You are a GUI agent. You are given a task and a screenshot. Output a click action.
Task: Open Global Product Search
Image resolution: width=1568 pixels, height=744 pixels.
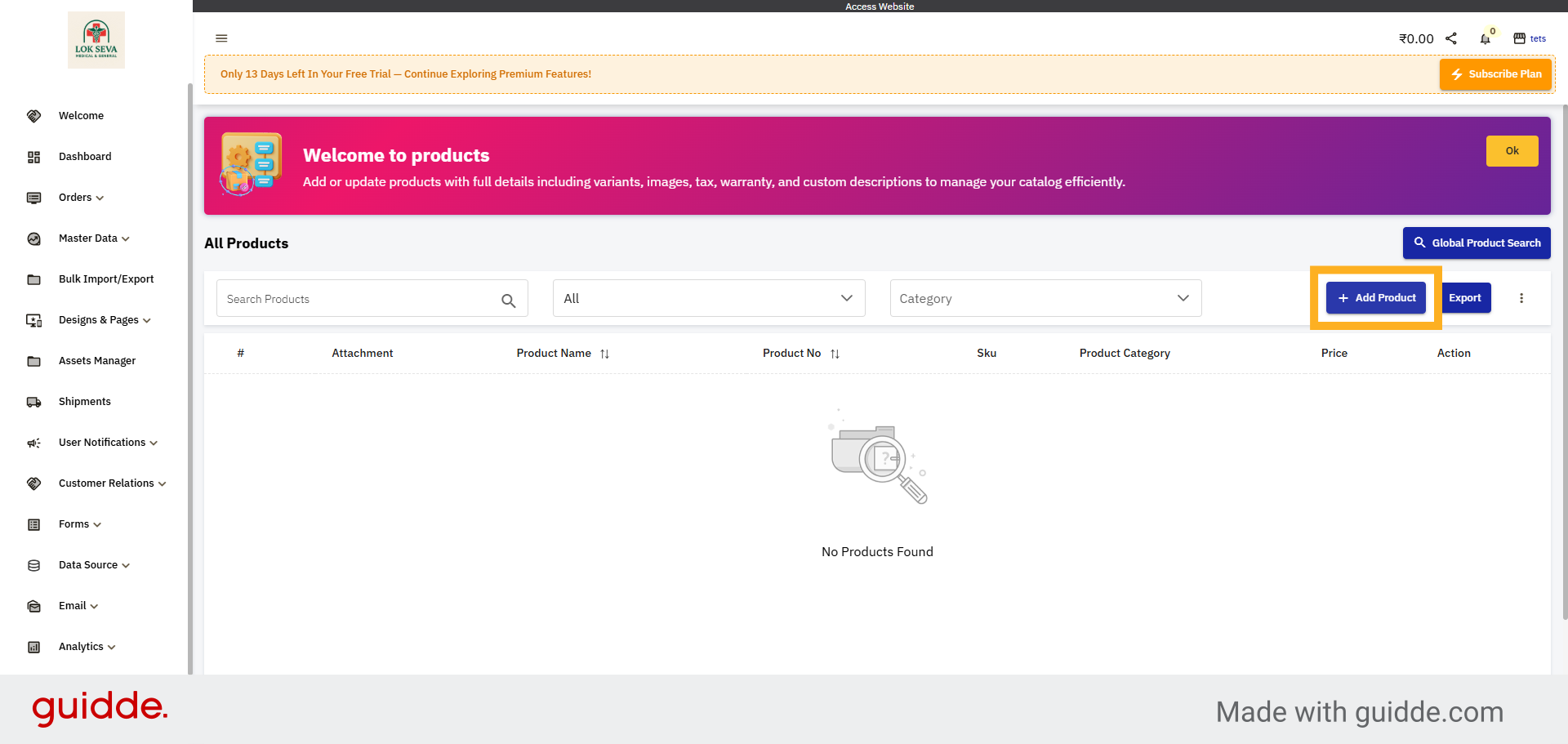pos(1477,243)
